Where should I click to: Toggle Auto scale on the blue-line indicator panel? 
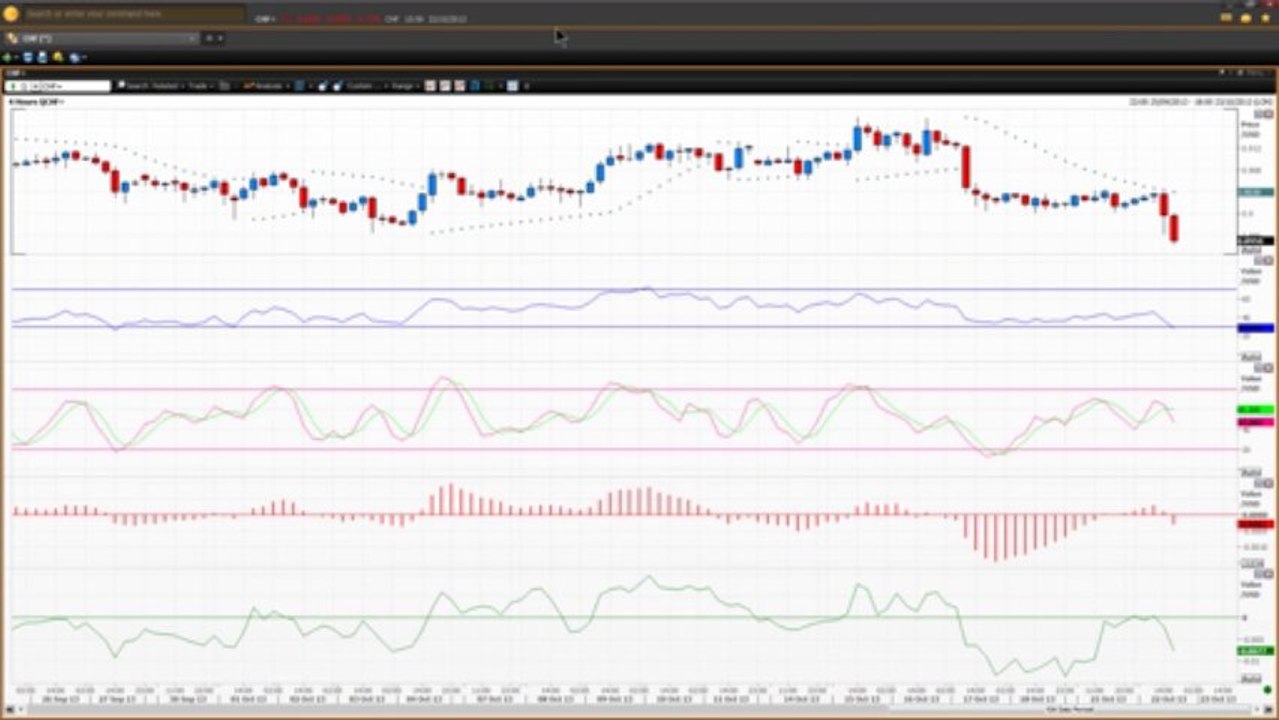click(x=1250, y=357)
